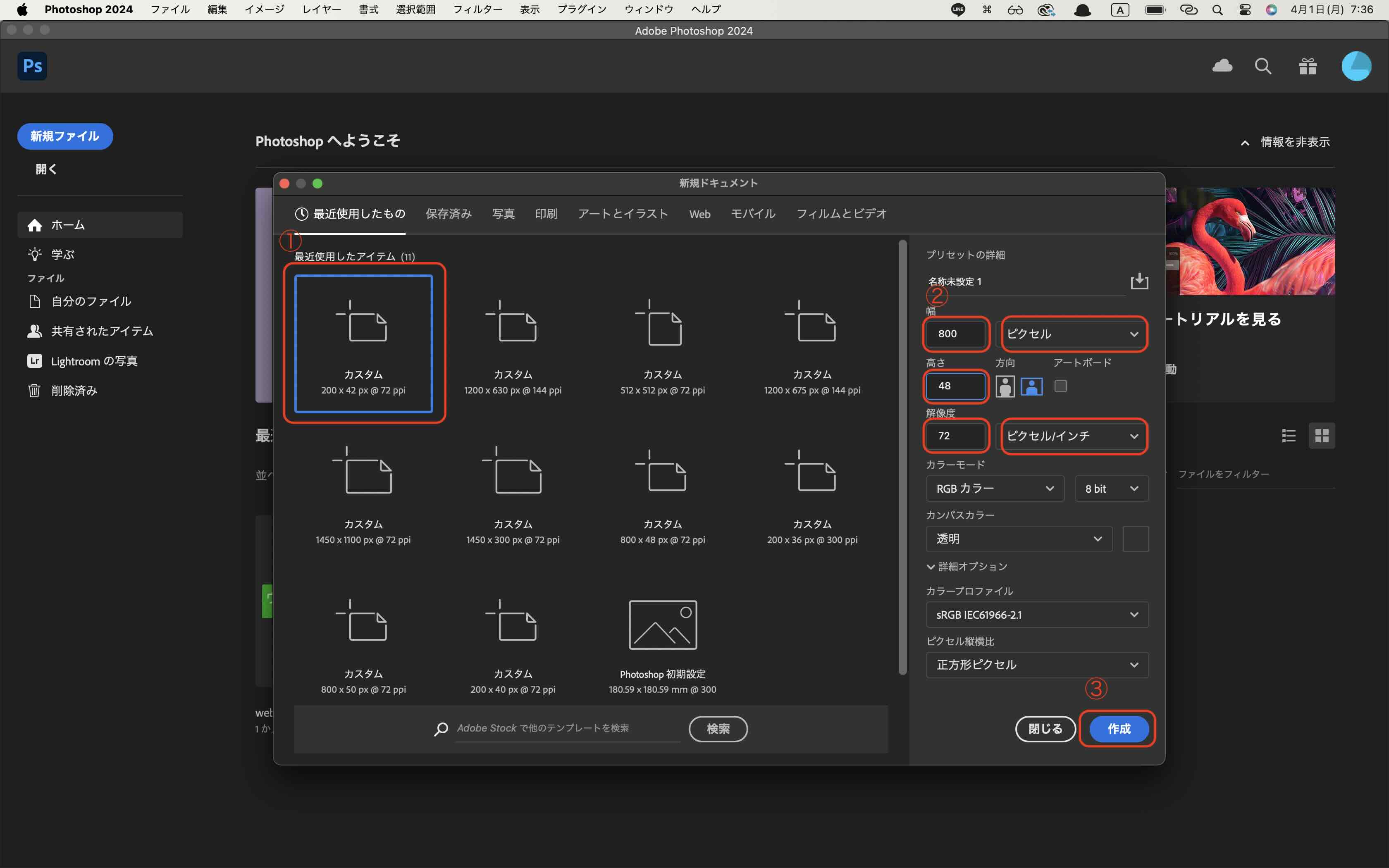The width and height of the screenshot is (1389, 868).
Task: Click the LINE icon in menu bar
Action: 958,10
